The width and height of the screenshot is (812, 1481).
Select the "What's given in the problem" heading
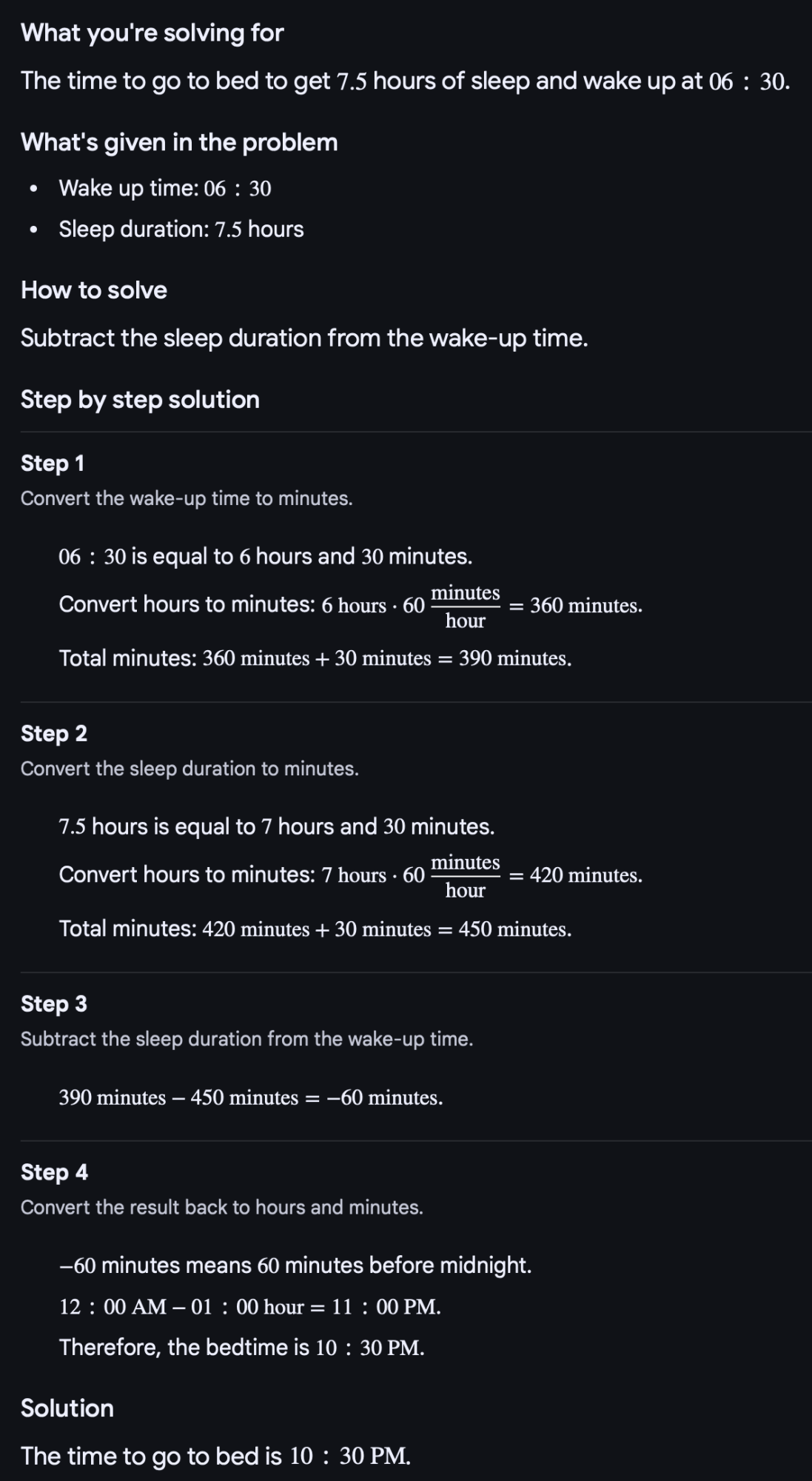[x=179, y=142]
